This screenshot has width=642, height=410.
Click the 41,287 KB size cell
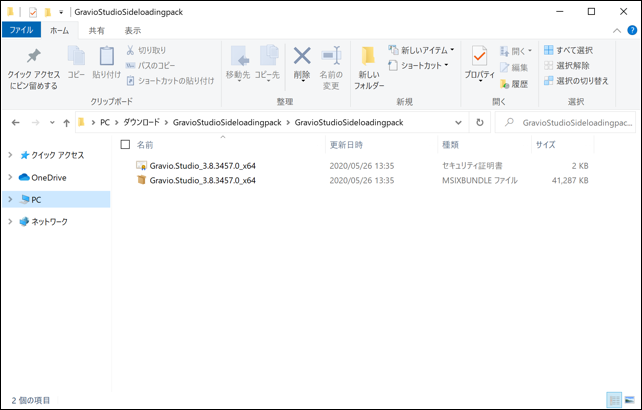[x=570, y=180]
